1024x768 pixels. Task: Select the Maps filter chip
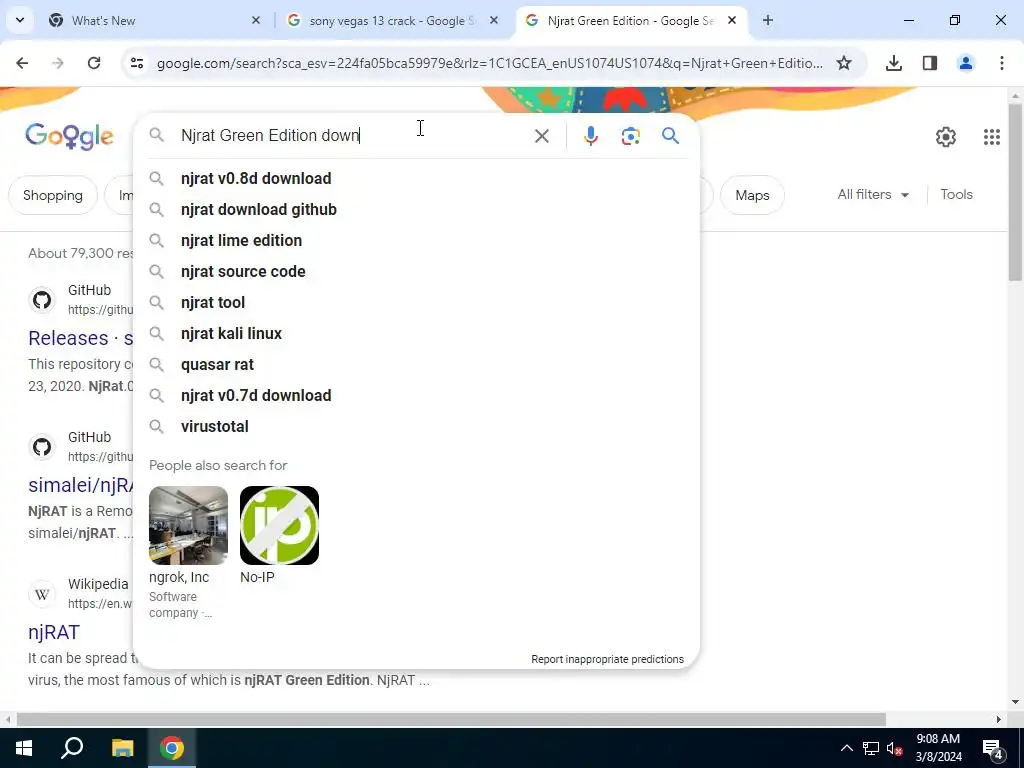click(x=752, y=195)
